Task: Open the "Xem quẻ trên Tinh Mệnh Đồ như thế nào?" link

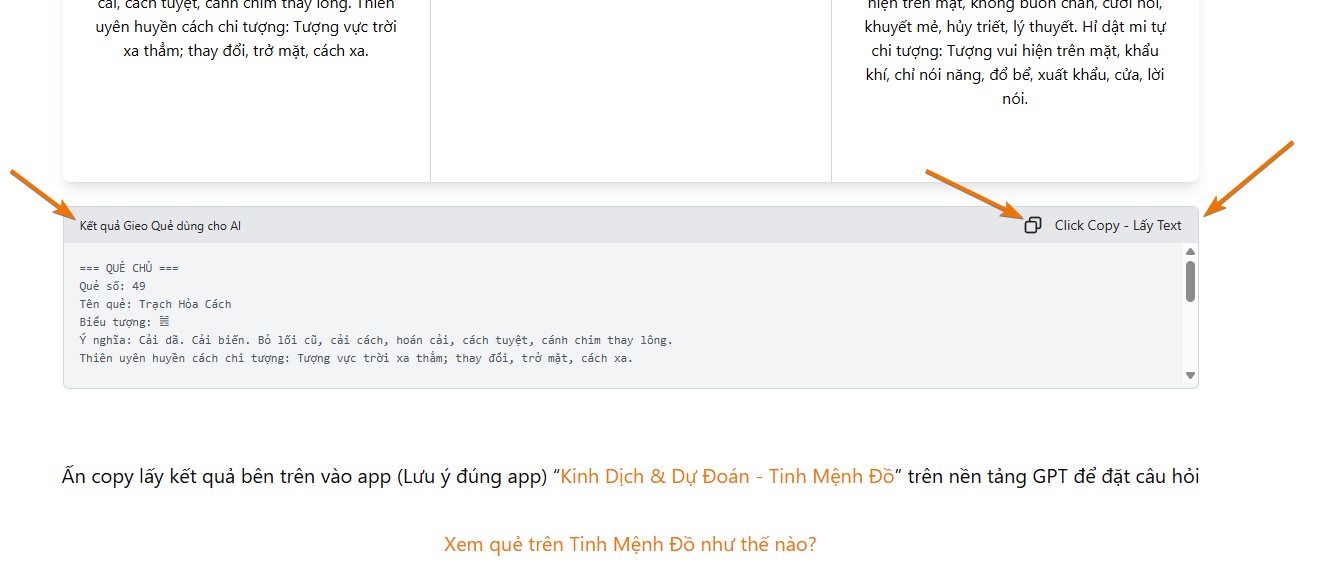Action: click(630, 544)
